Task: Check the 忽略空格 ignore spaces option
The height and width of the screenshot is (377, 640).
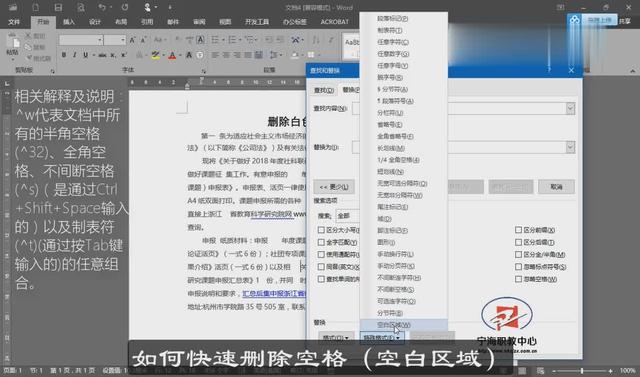Action: (518, 279)
